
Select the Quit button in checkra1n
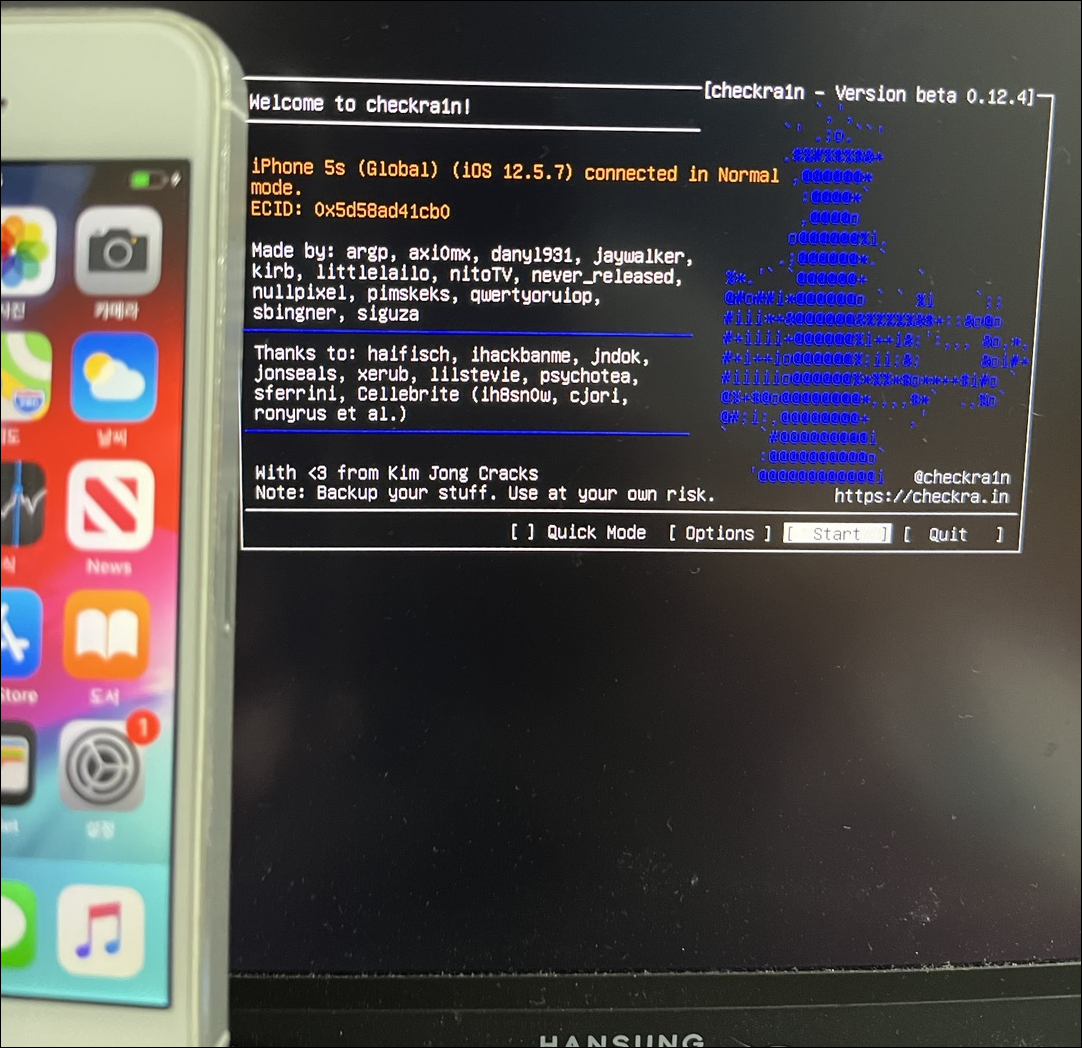953,534
